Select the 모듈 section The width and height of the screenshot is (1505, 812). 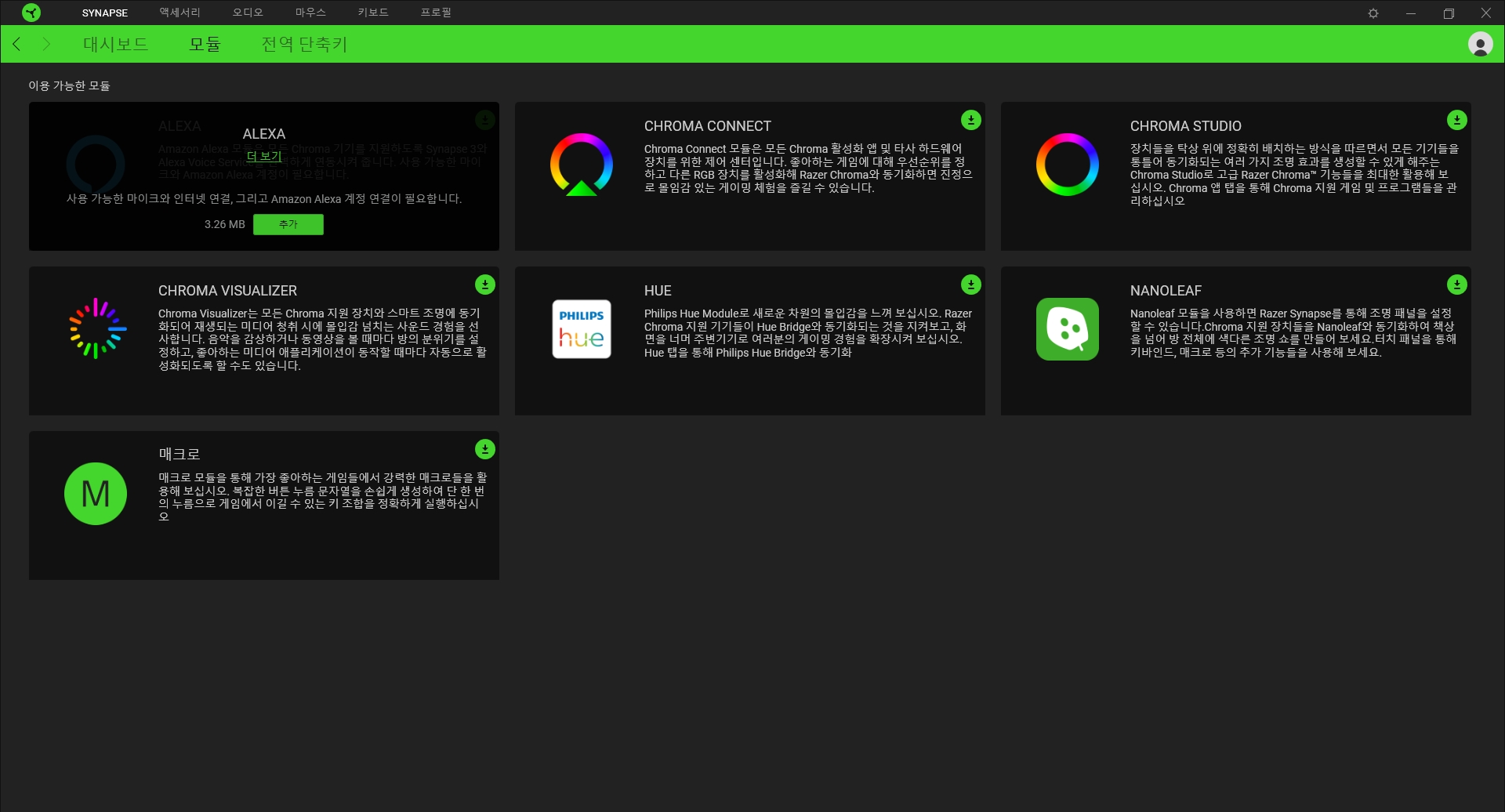point(205,45)
